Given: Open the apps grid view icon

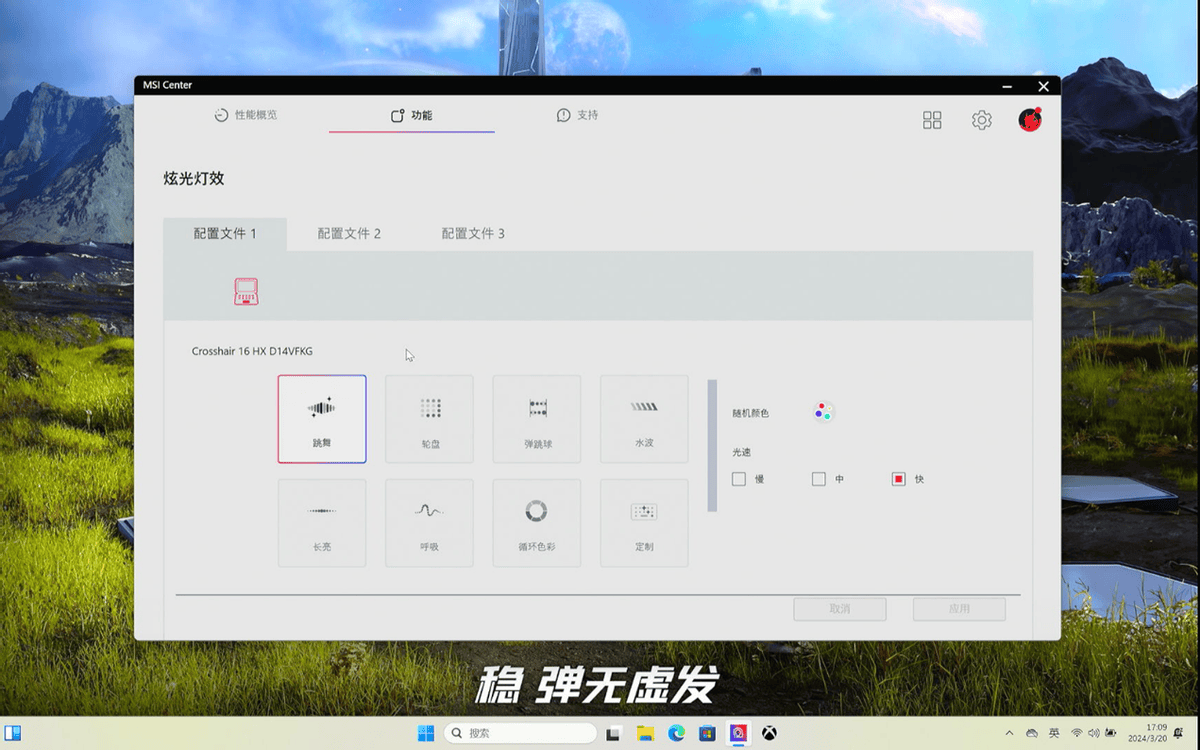Looking at the screenshot, I should coord(932,120).
